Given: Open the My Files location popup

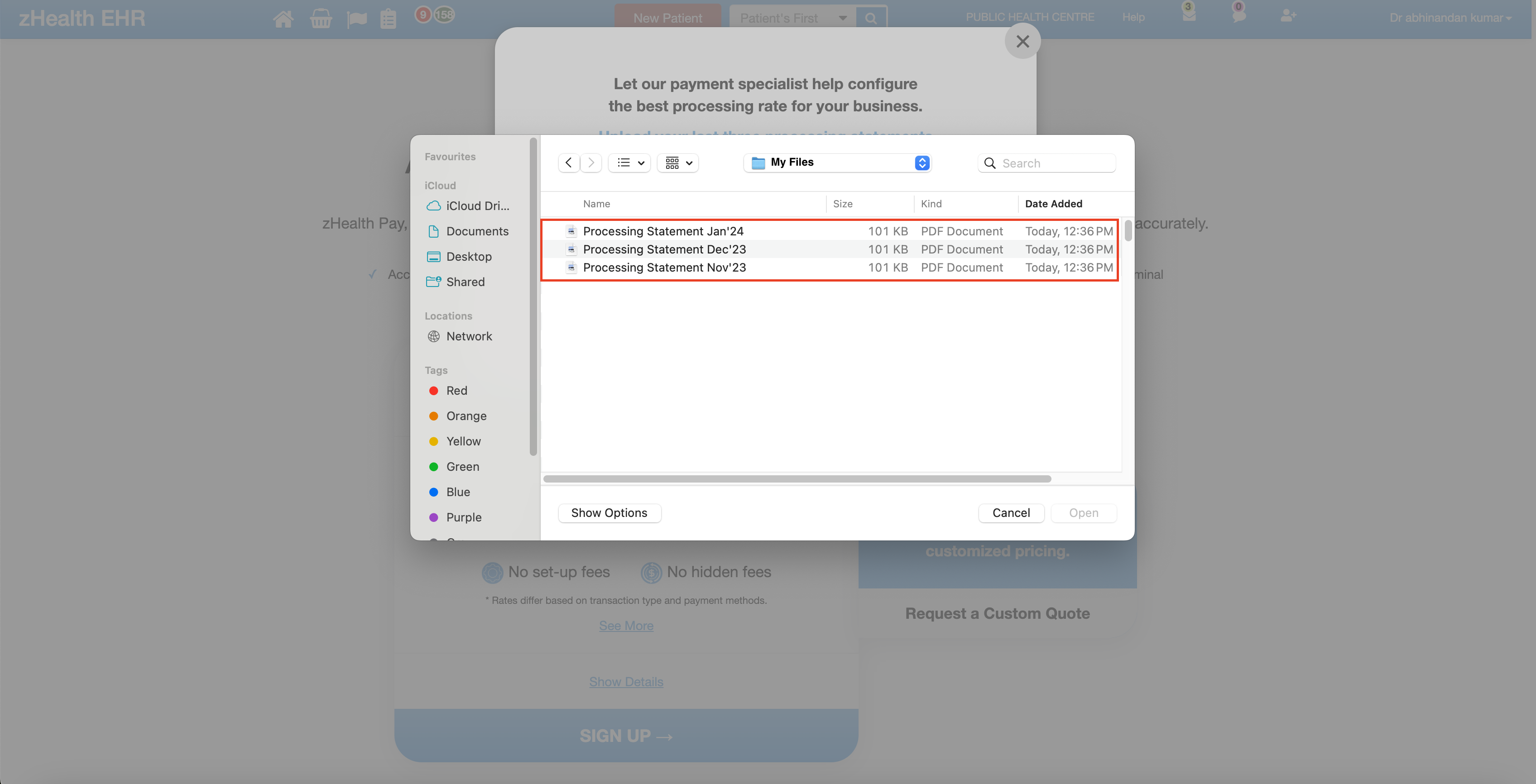Looking at the screenshot, I should point(838,163).
